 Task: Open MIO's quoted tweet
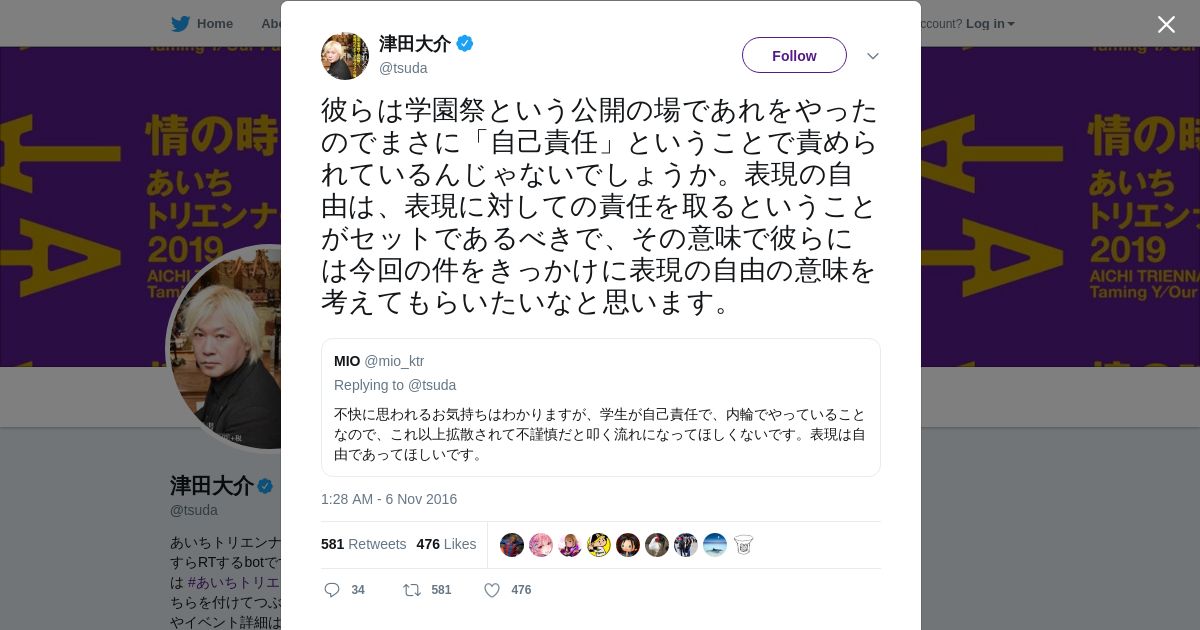[x=601, y=407]
